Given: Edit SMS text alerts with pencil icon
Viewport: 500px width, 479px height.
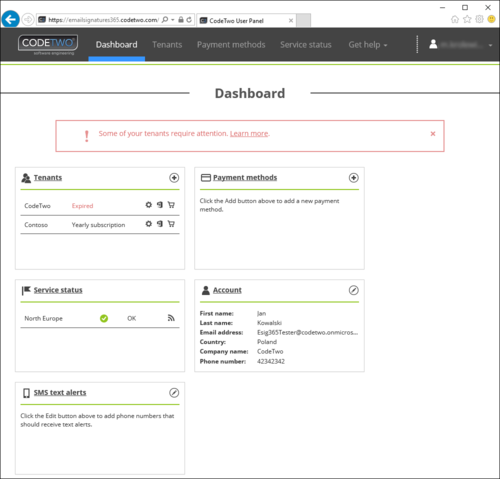Looking at the screenshot, I should click(174, 393).
